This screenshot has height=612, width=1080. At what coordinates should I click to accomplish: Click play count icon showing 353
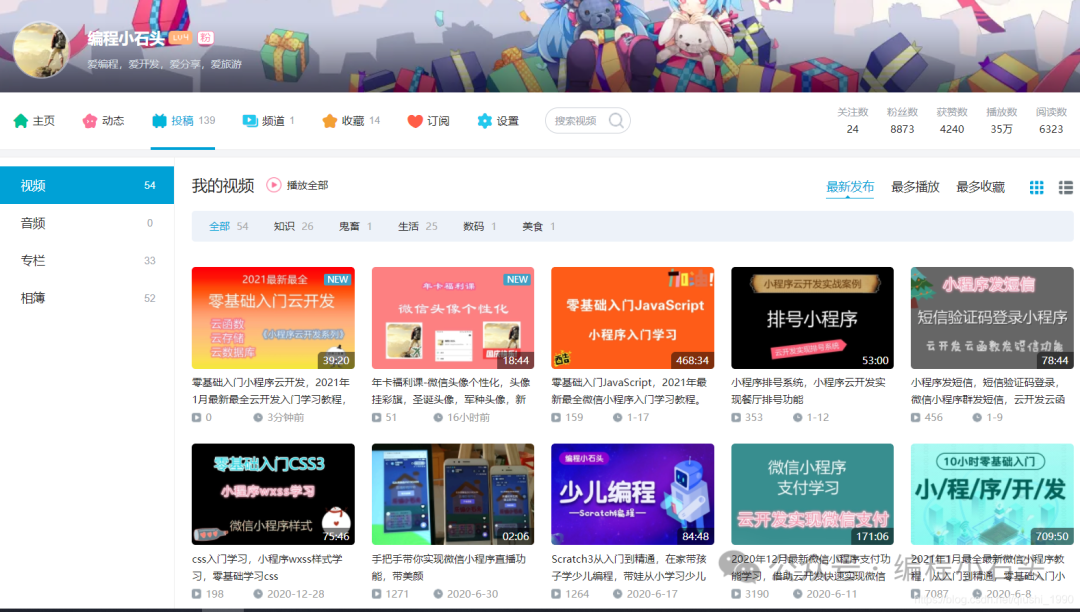736,417
